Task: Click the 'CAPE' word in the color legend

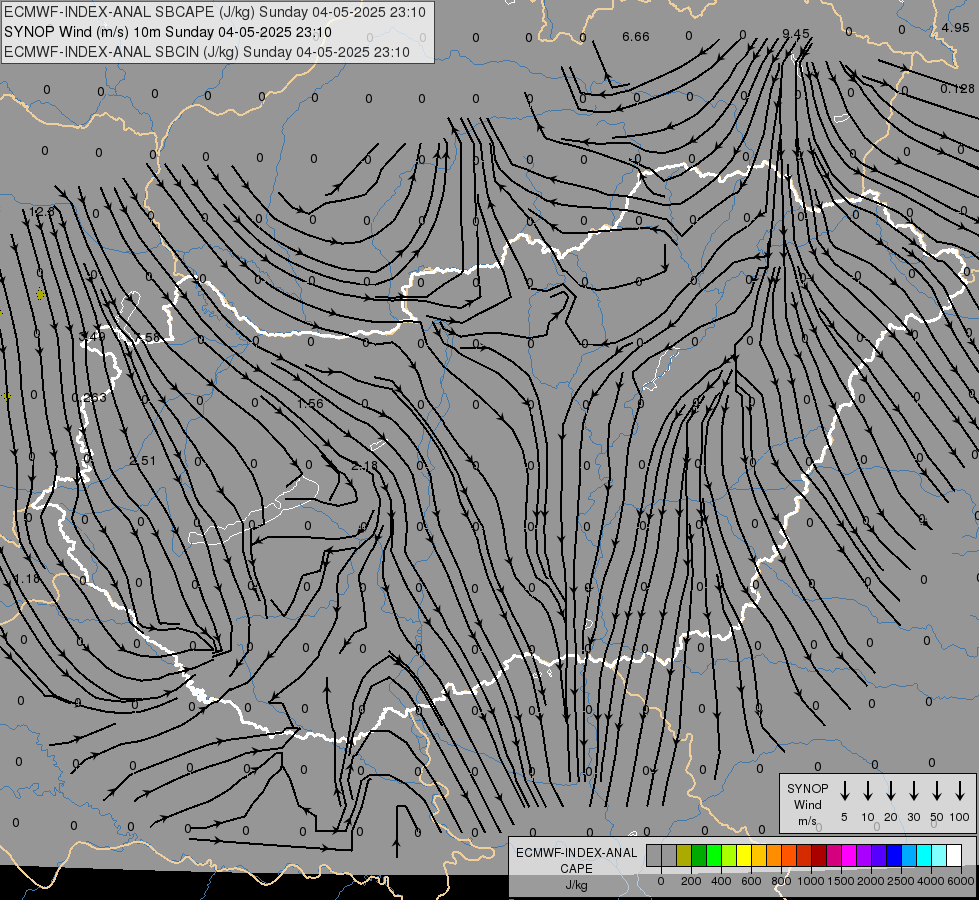Action: (576, 869)
